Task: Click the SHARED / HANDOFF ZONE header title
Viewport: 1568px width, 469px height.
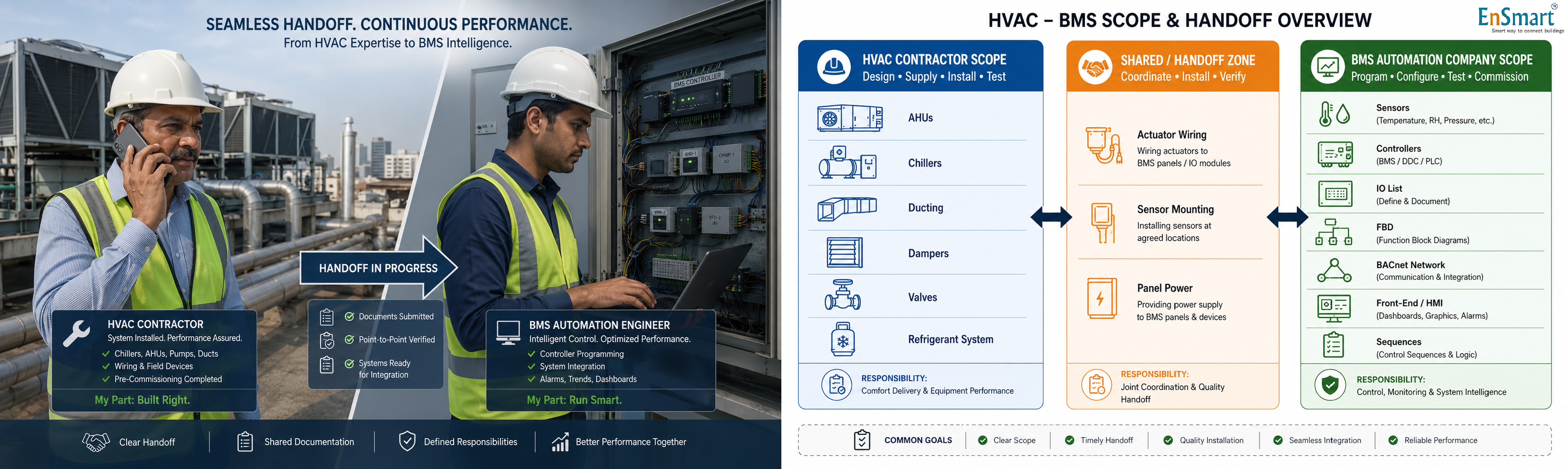Action: (1188, 60)
